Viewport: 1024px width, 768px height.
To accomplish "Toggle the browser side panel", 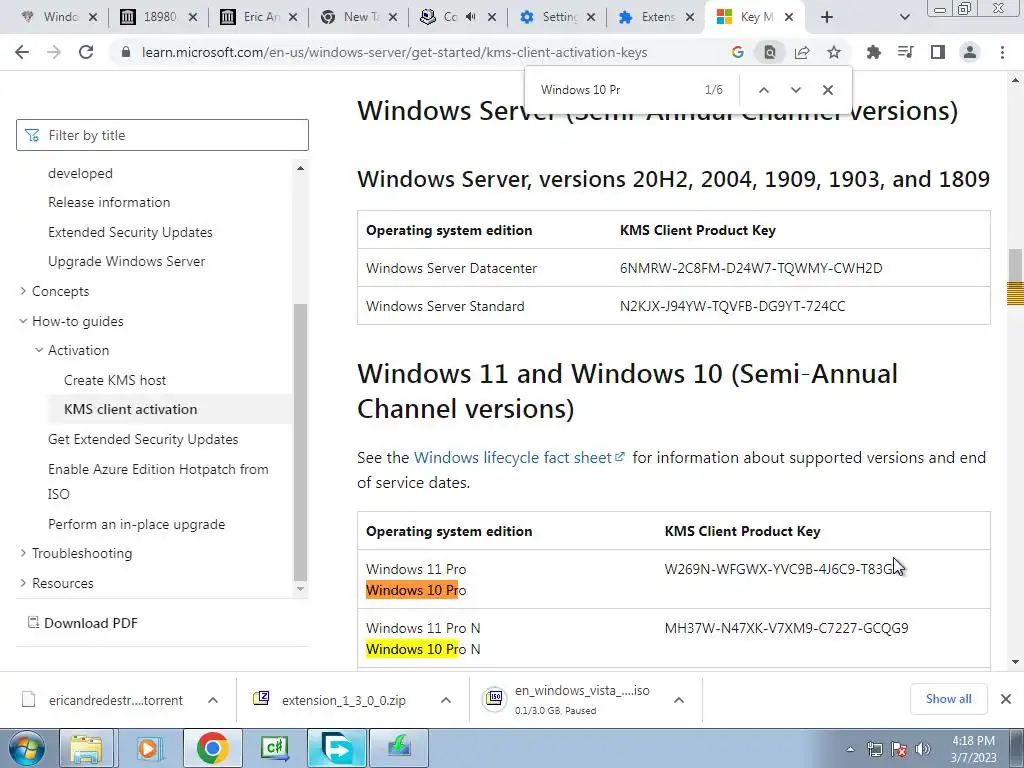I will click(938, 52).
